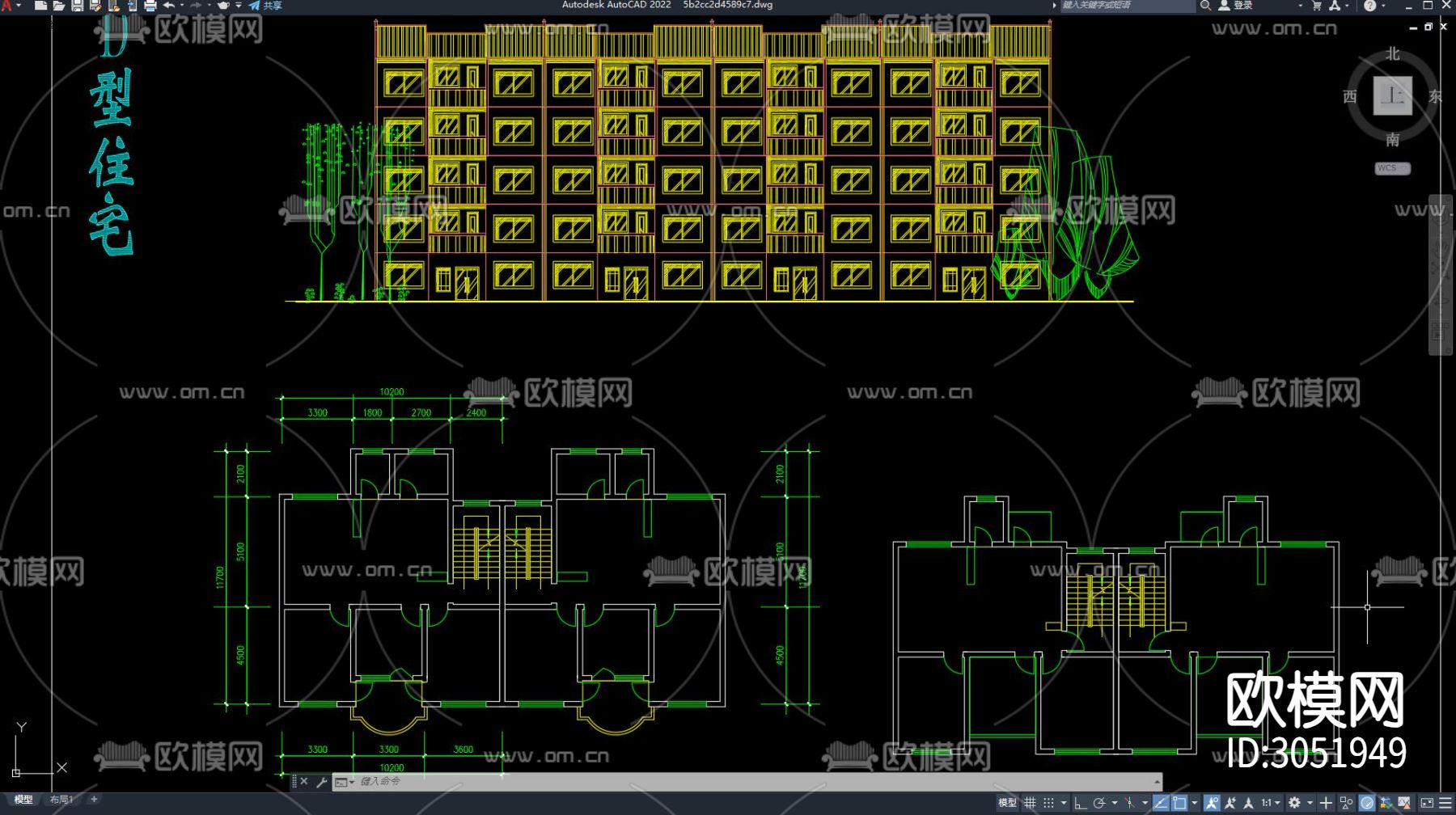Switch to the 模型 model tab
This screenshot has height=815, width=1456.
pos(23,800)
